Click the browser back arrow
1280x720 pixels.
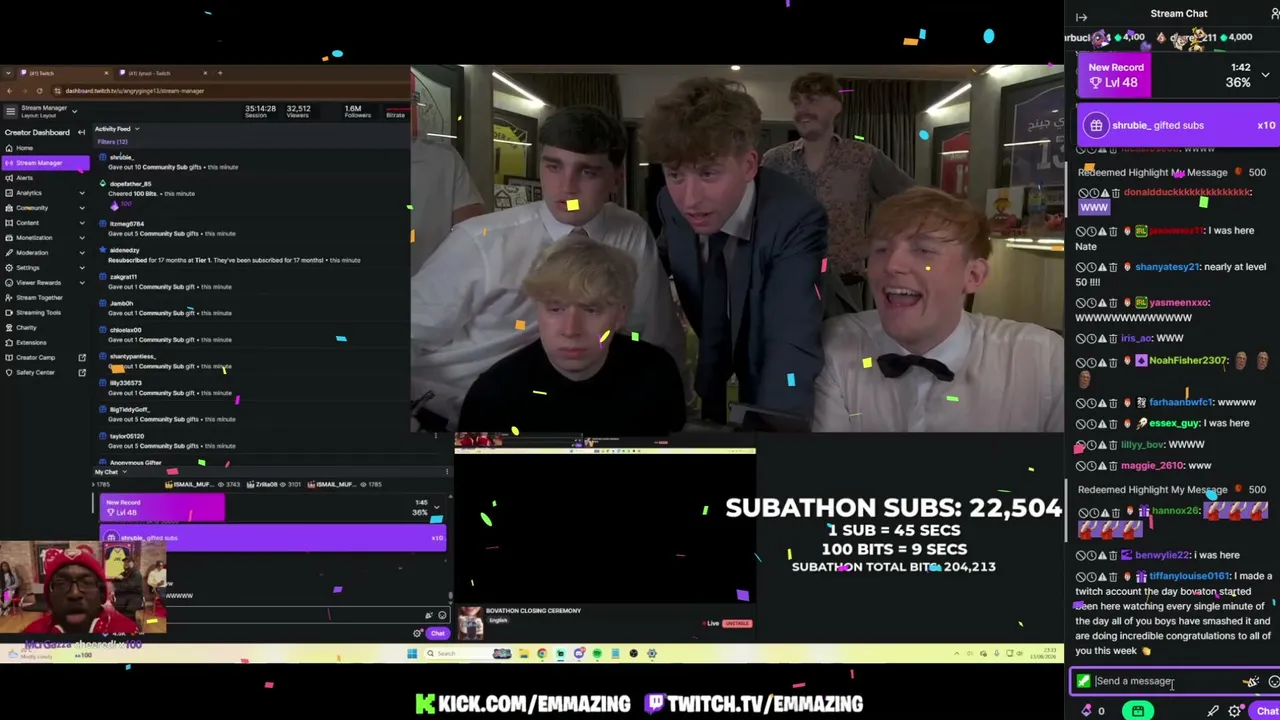click(x=10, y=91)
